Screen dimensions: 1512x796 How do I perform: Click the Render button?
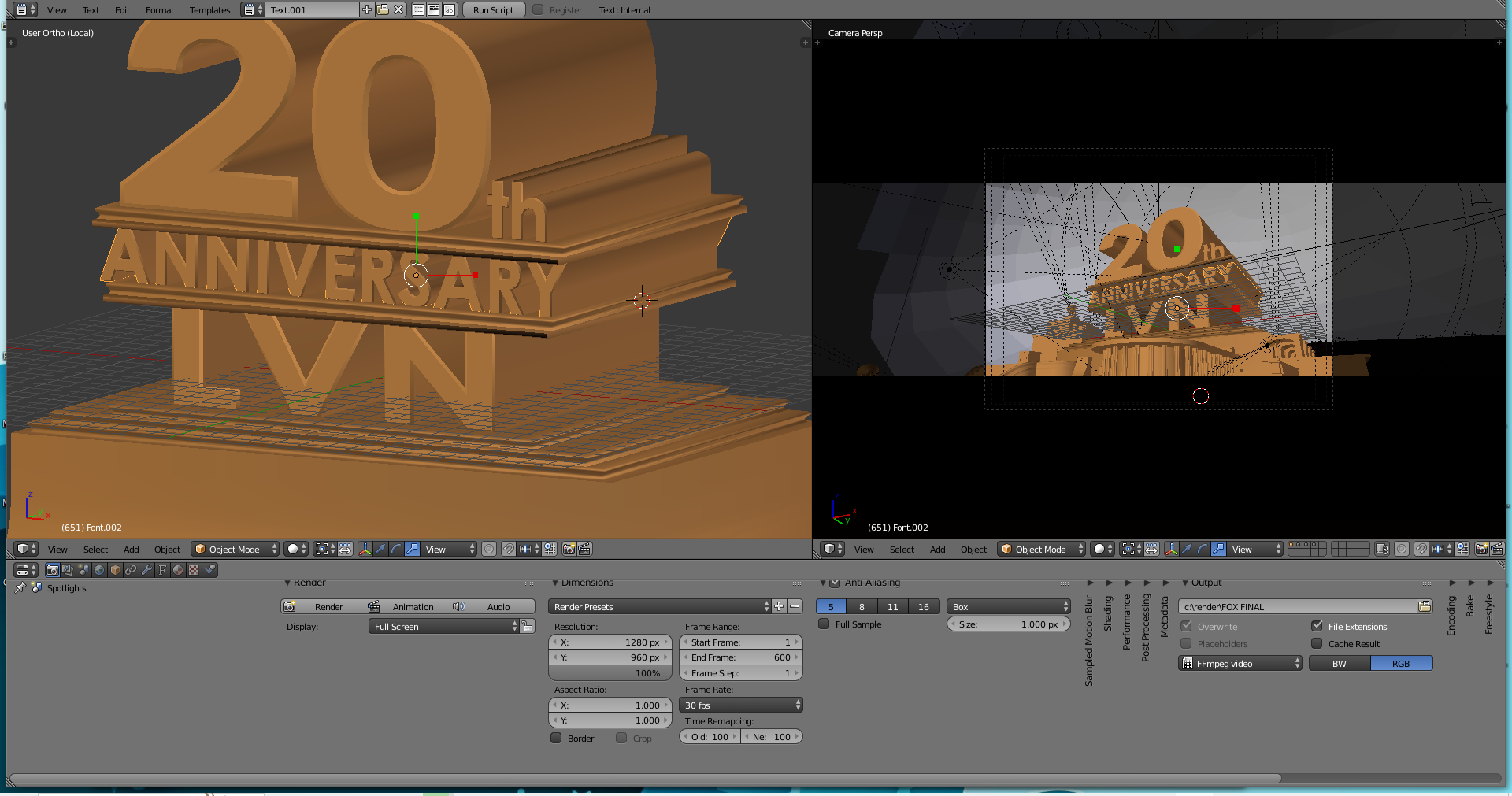(x=323, y=606)
